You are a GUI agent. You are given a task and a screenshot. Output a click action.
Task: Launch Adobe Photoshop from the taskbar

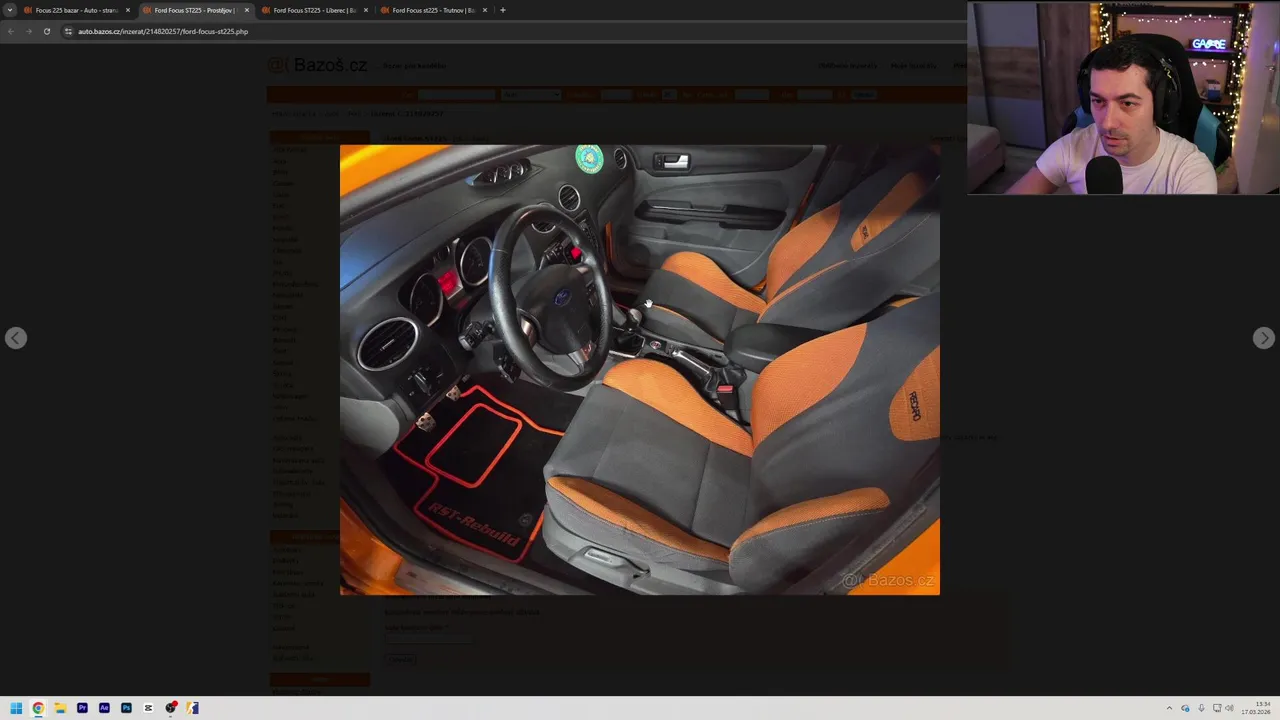(126, 708)
